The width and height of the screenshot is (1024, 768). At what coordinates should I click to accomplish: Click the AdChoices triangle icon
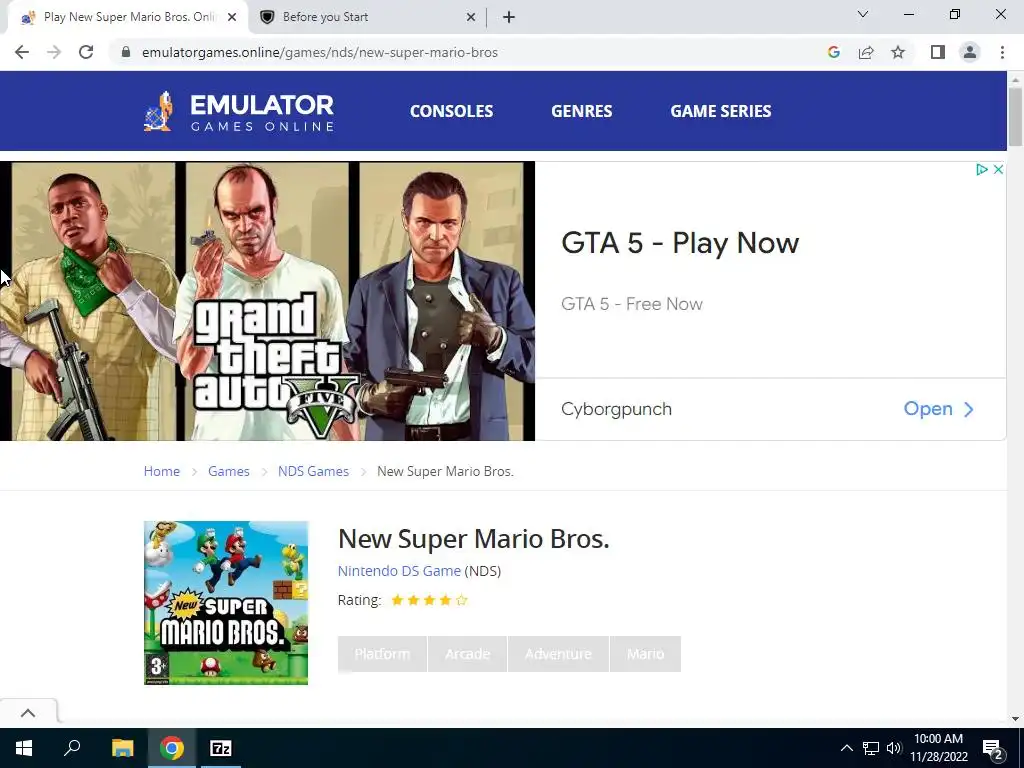click(981, 170)
